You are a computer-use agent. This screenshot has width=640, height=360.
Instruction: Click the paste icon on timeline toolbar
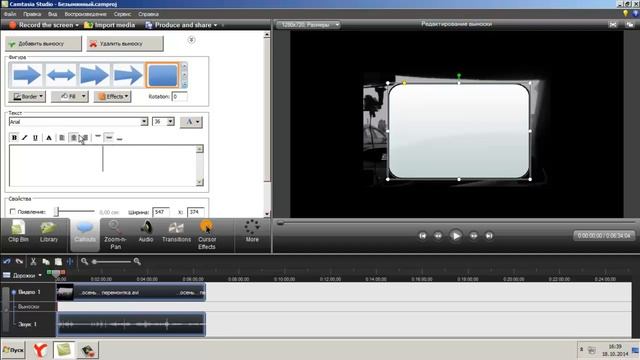point(58,262)
